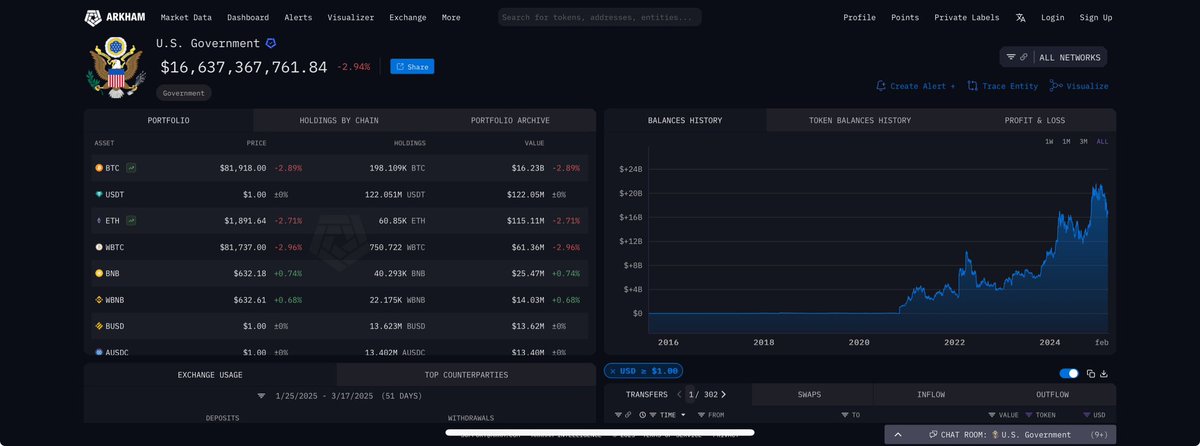The image size is (1200, 446).
Task: Download transfers with the download icon
Action: click(x=1104, y=373)
